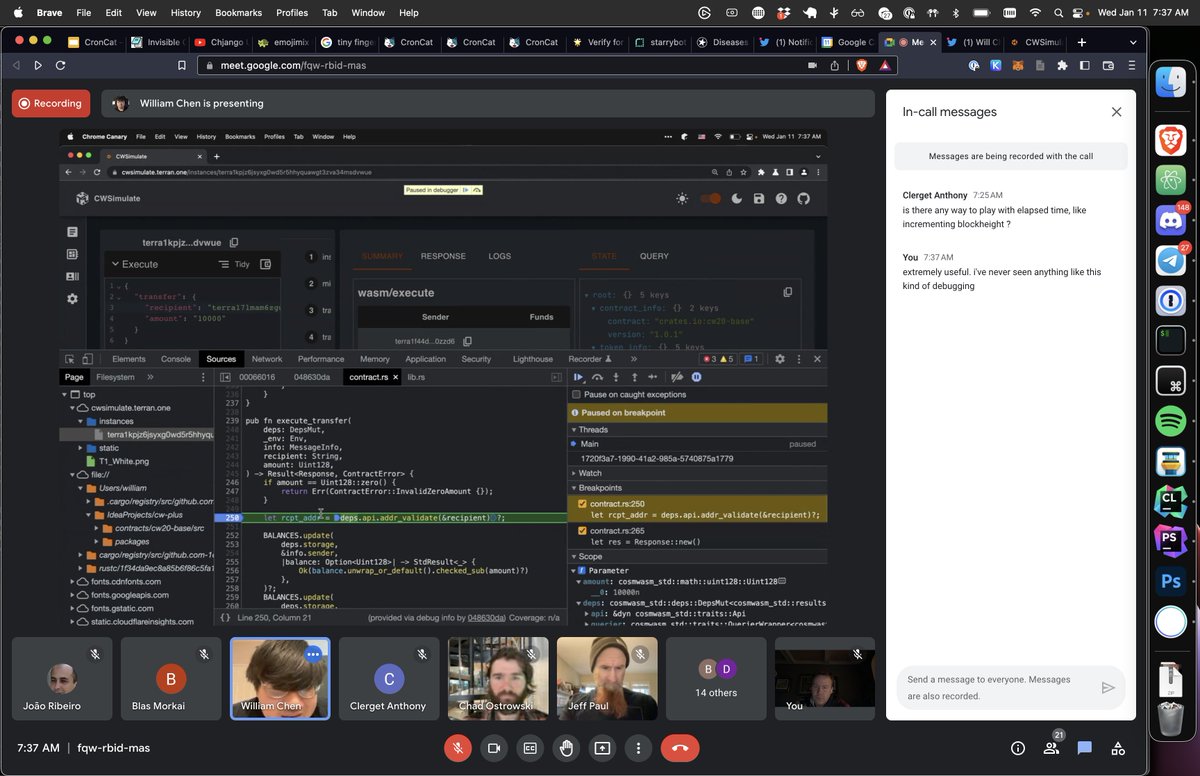The image size is (1200, 776).
Task: Click the Brave Shields lion icon in address bar
Action: click(861, 65)
